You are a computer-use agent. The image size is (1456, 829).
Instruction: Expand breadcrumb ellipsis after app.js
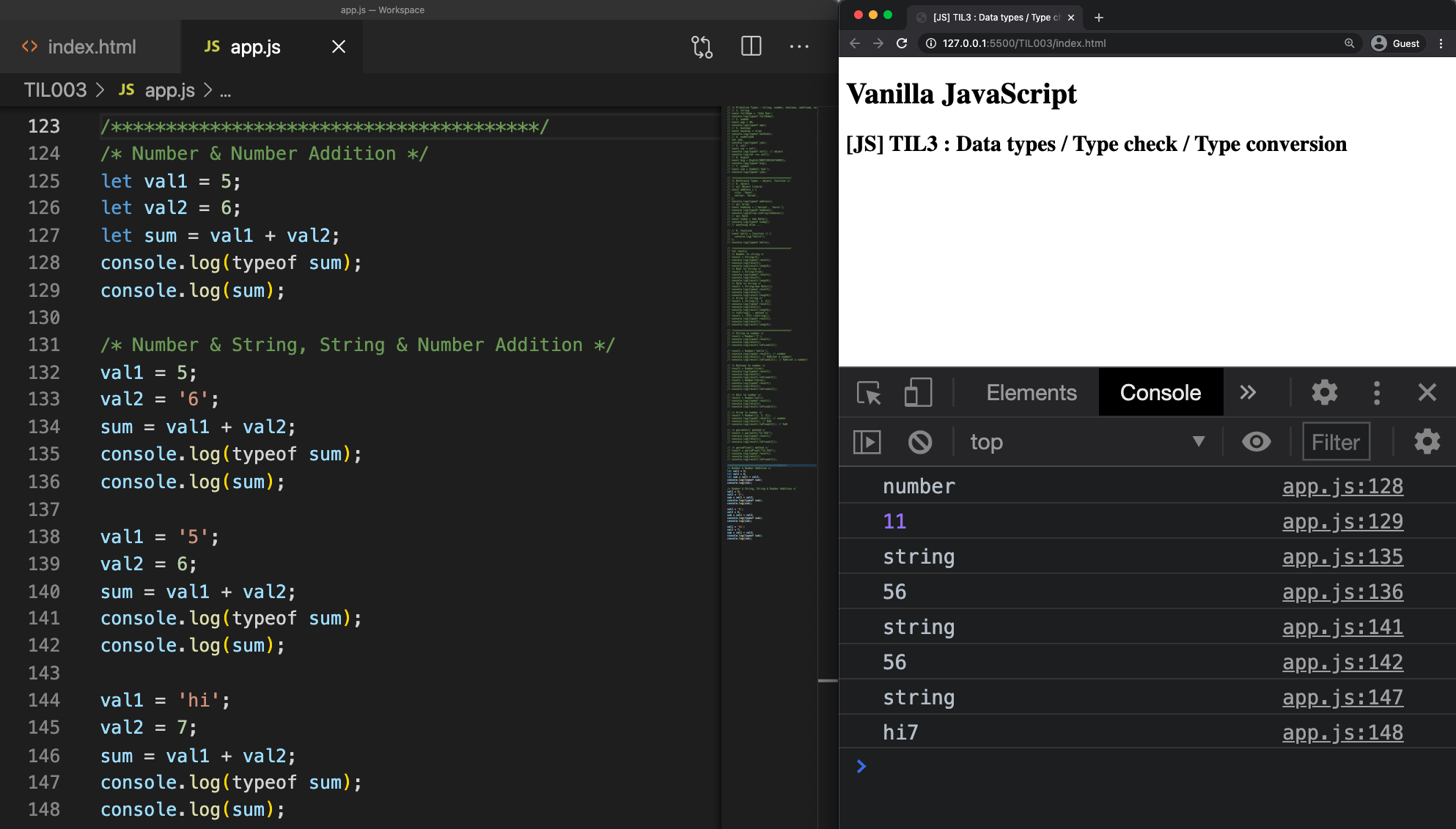tap(226, 91)
